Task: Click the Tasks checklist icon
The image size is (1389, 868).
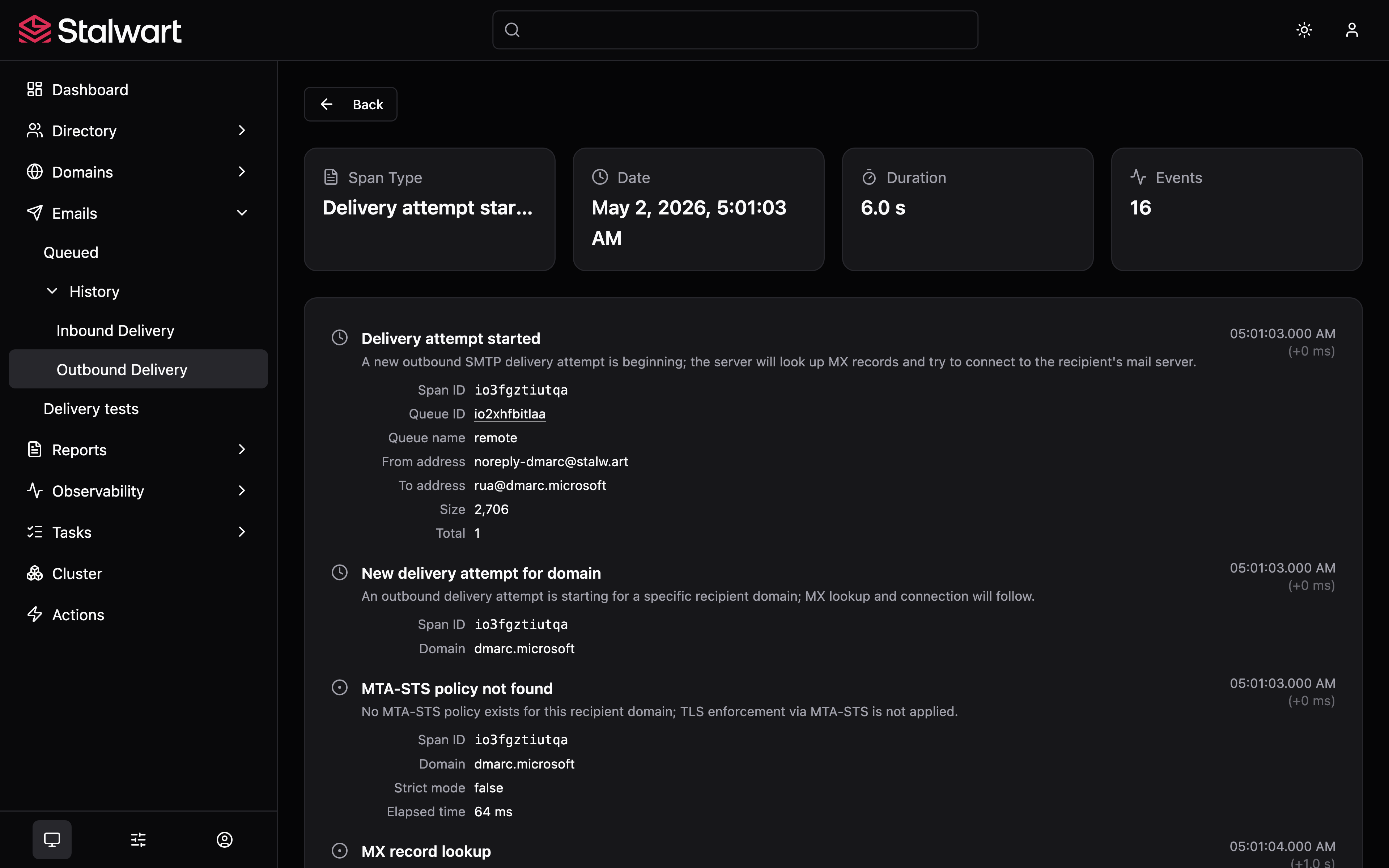Action: [34, 532]
